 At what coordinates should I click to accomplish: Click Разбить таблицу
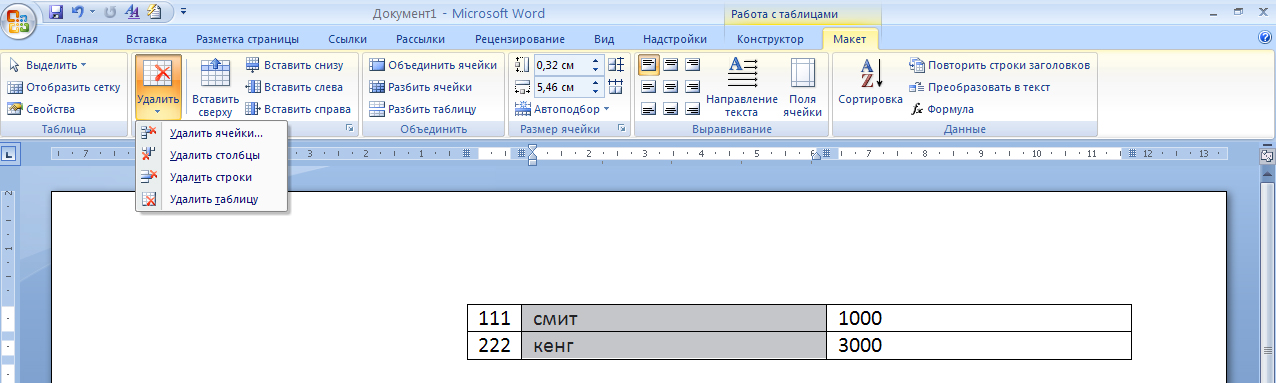click(422, 109)
